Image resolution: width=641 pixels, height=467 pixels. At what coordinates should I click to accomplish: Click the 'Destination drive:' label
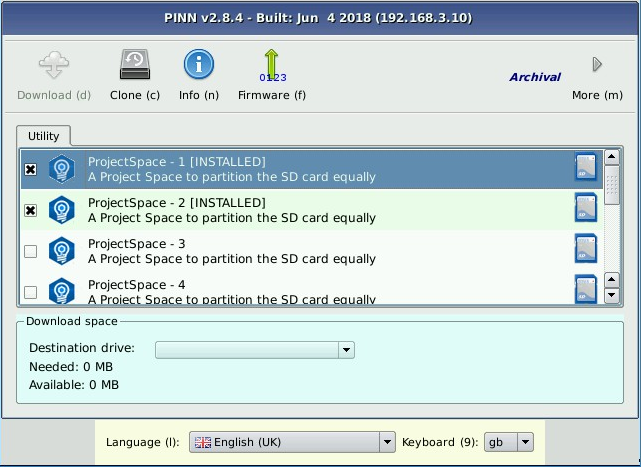pos(82,348)
